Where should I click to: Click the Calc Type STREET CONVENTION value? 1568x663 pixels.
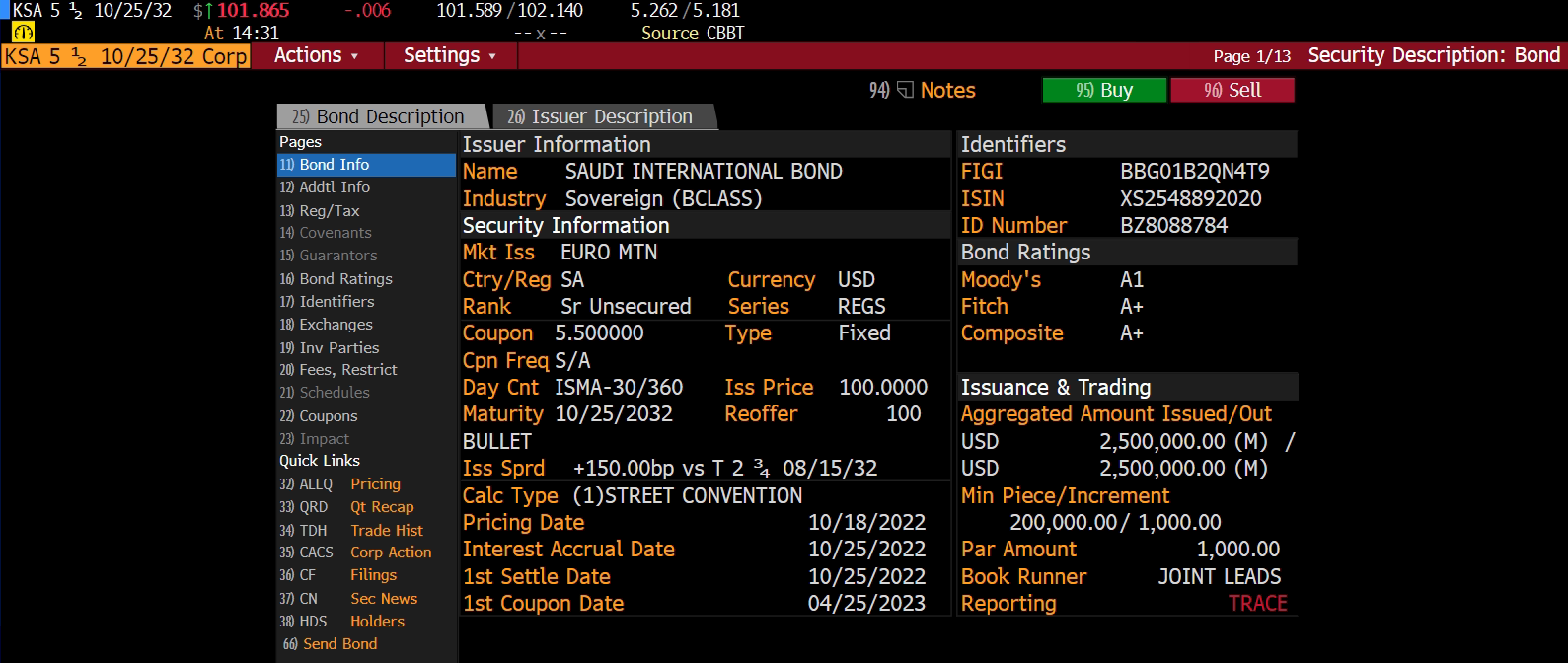tap(688, 495)
